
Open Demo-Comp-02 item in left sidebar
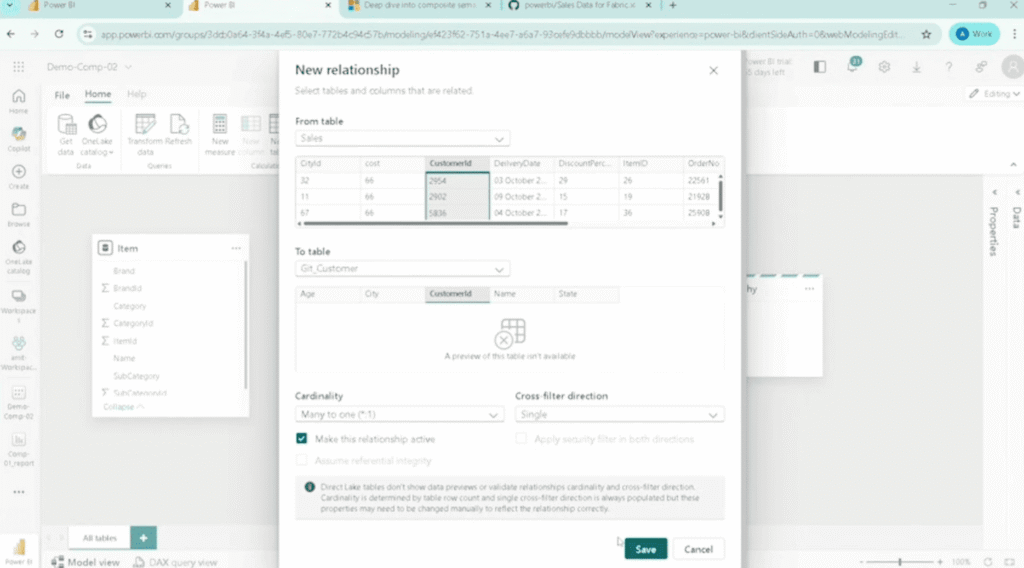pyautogui.click(x=18, y=403)
